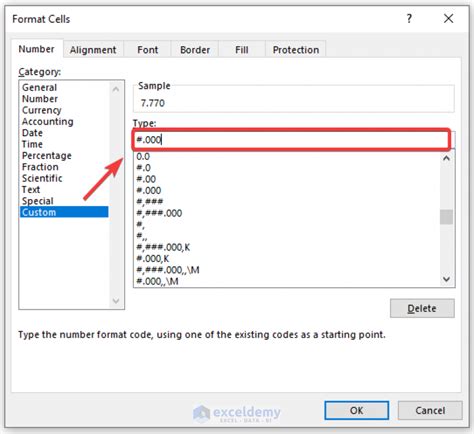Viewport: 474px width, 434px height.
Task: Select #.000 in the format list
Action: coord(287,190)
